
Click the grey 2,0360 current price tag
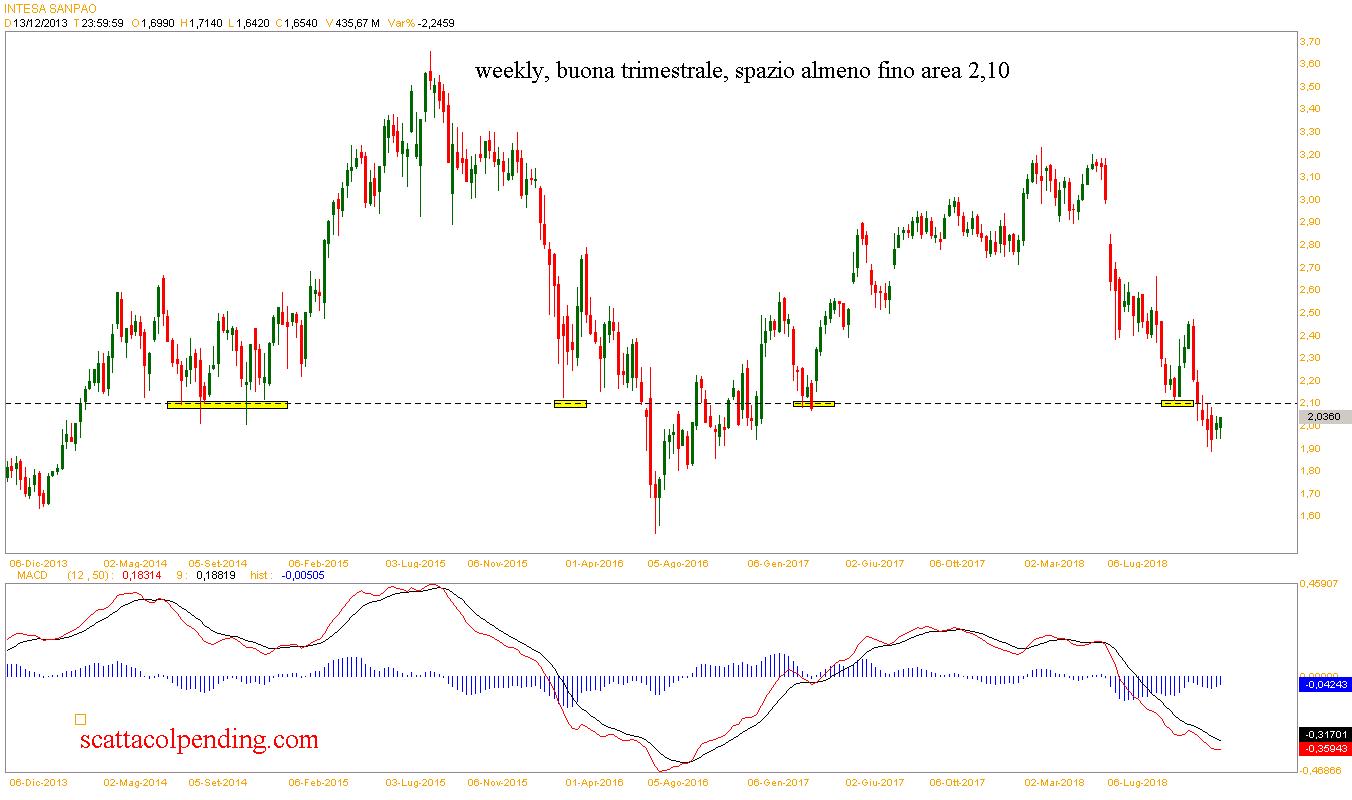tap(1325, 416)
